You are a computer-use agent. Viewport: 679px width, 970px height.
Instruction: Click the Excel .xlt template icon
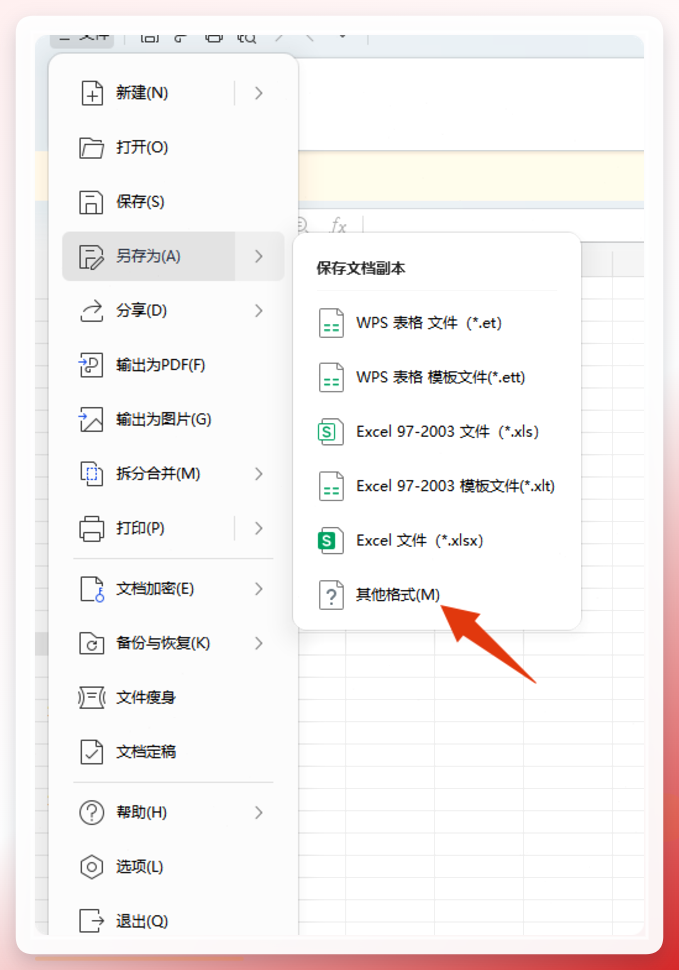click(331, 486)
